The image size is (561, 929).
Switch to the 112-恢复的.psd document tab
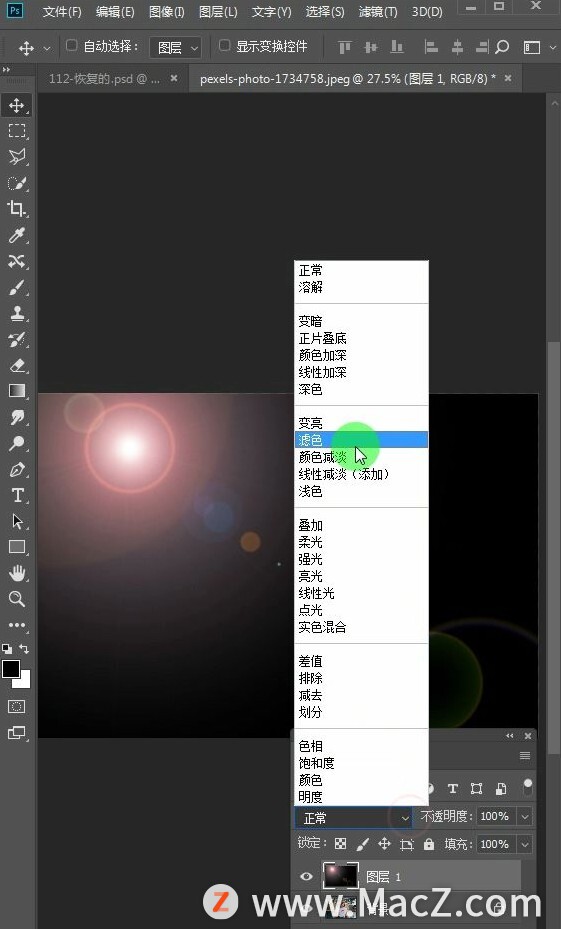point(104,79)
